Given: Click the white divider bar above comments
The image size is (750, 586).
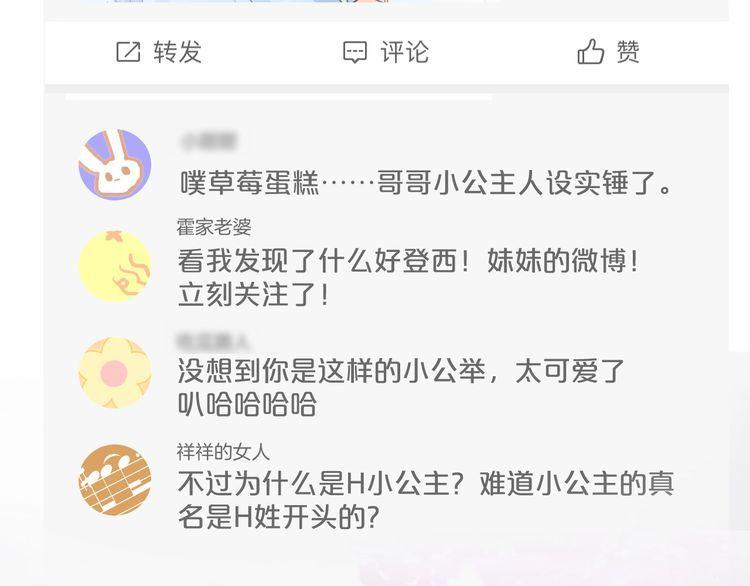Looking at the screenshot, I should coord(278,97).
